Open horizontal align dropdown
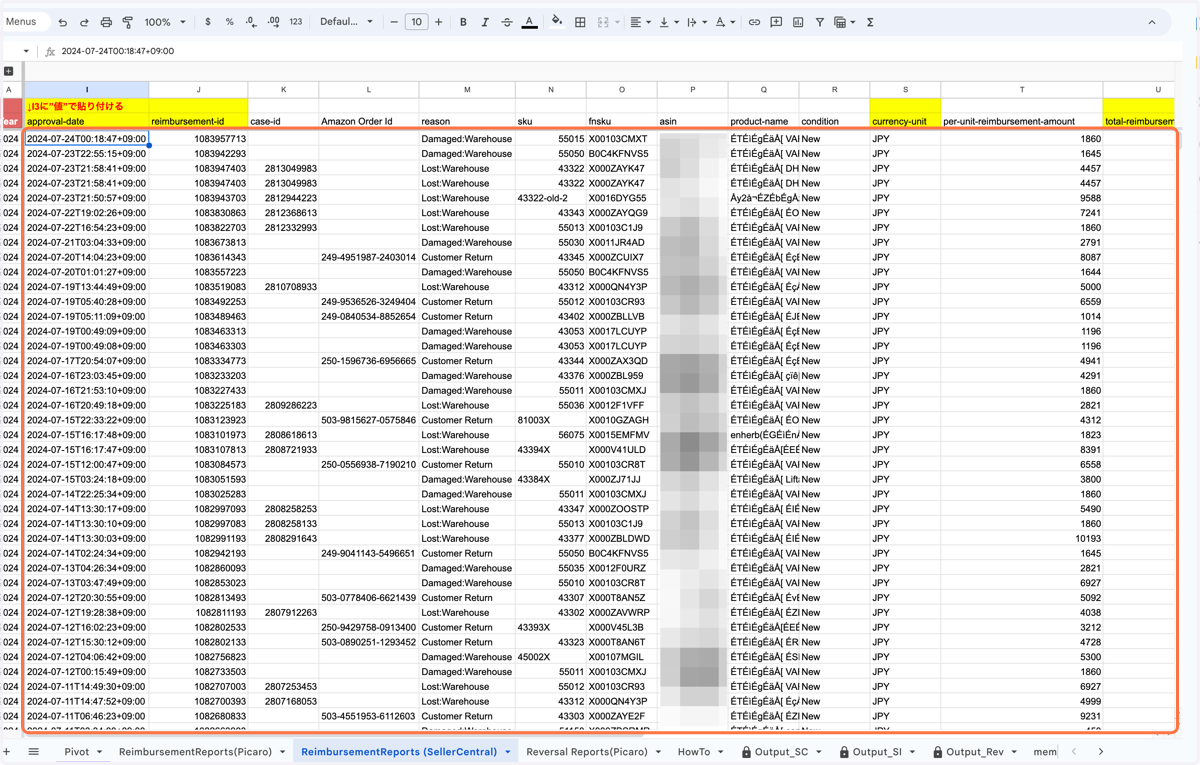Image resolution: width=1200 pixels, height=765 pixels. (639, 22)
